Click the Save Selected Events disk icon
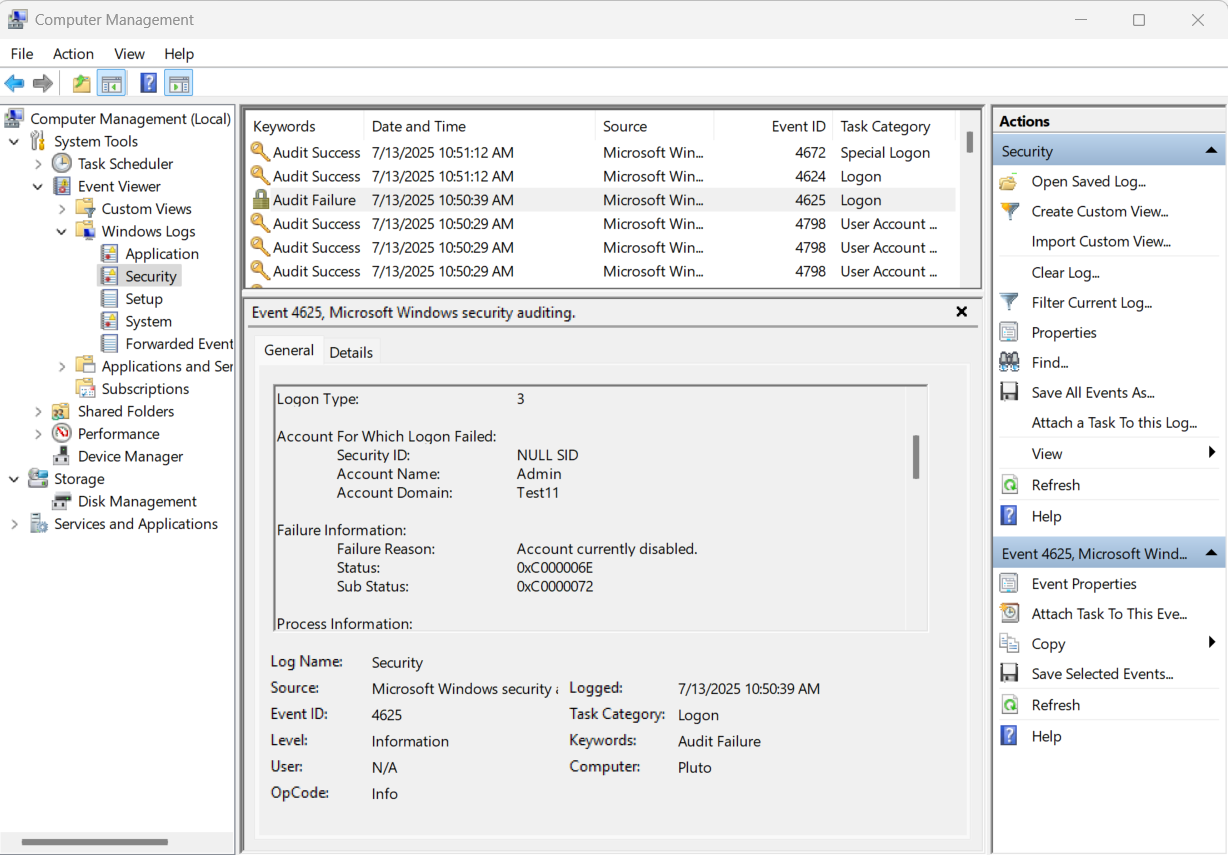Screen dimensions: 1228x855 click(1010, 674)
